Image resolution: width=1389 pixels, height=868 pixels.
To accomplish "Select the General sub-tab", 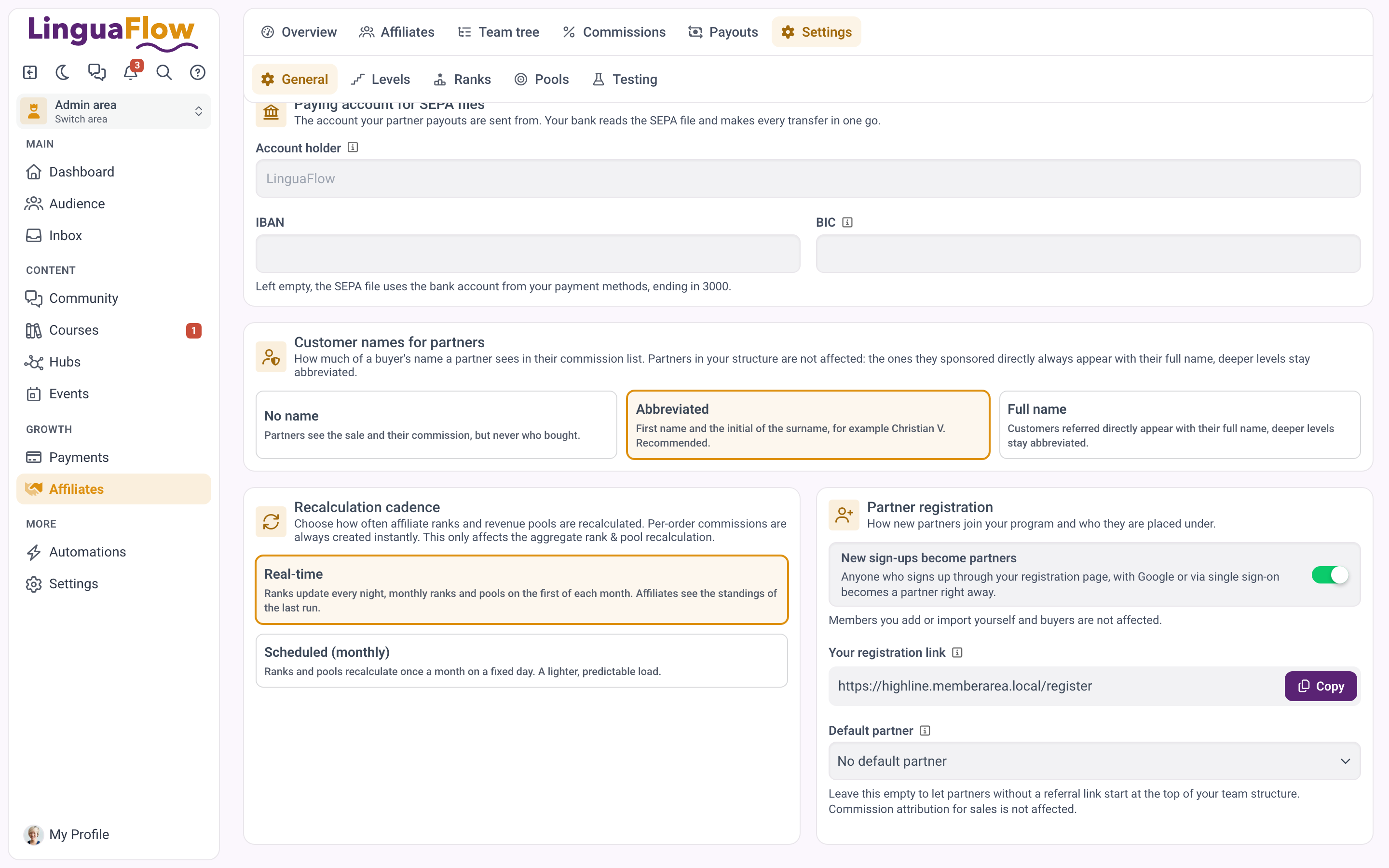I will [x=295, y=79].
